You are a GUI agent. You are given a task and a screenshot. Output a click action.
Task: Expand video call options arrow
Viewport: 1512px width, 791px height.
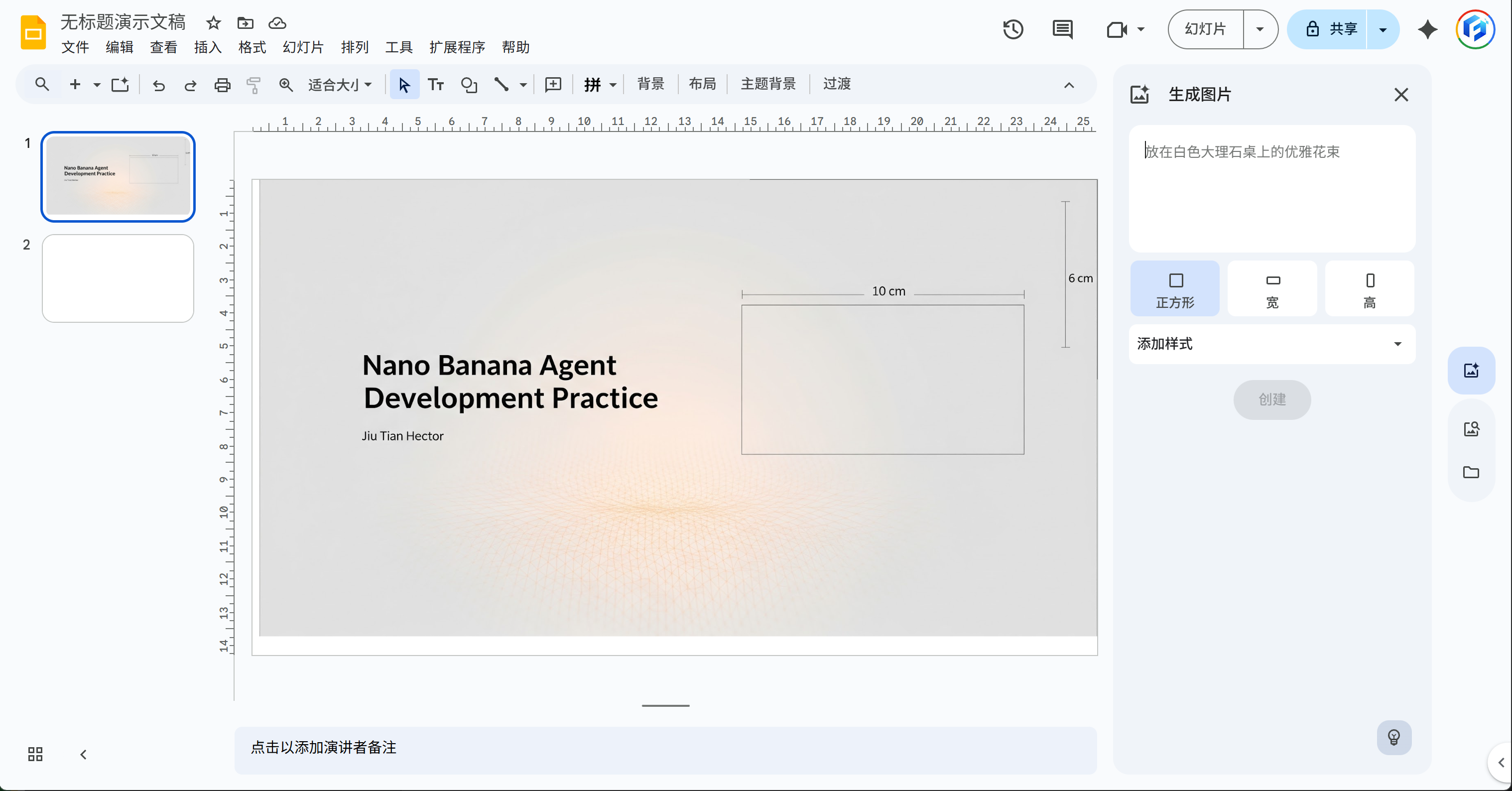pyautogui.click(x=1141, y=29)
